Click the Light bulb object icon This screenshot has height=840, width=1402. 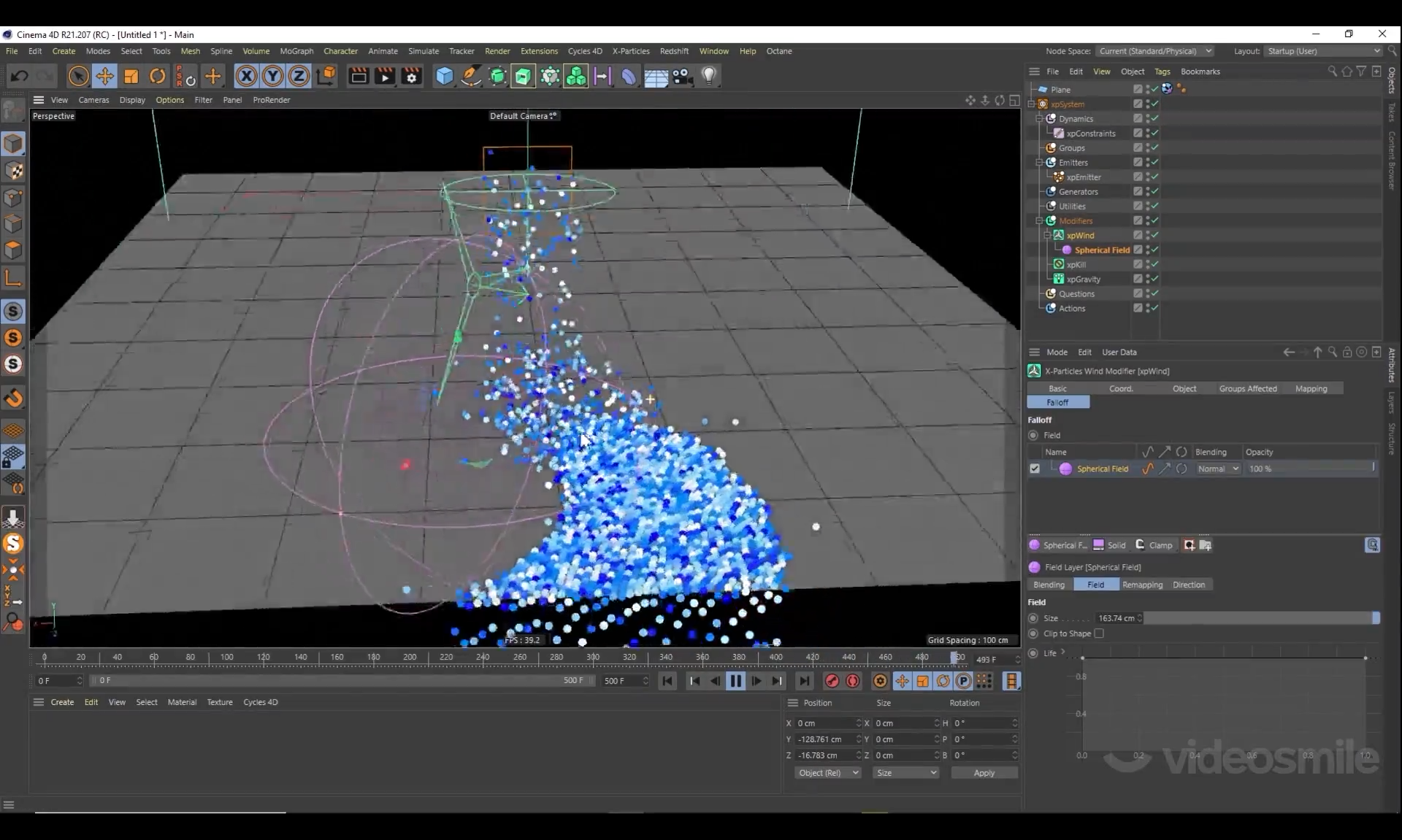coord(708,76)
